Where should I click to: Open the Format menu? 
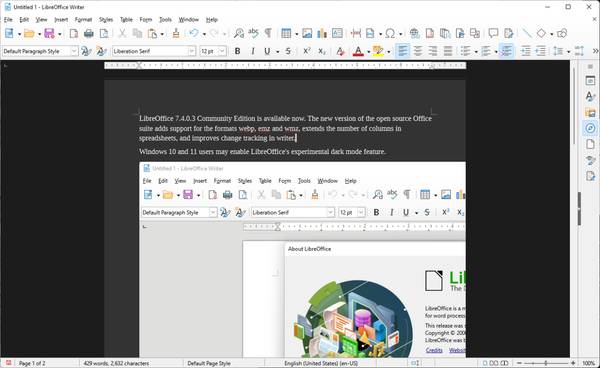pos(83,20)
